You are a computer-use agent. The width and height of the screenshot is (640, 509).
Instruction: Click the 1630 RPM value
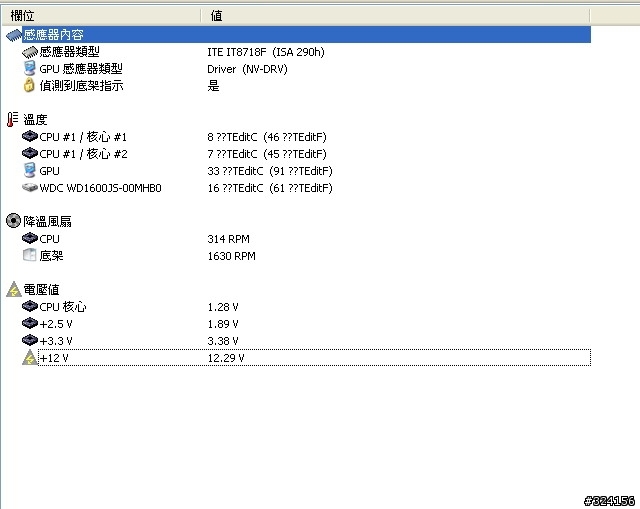pos(231,256)
